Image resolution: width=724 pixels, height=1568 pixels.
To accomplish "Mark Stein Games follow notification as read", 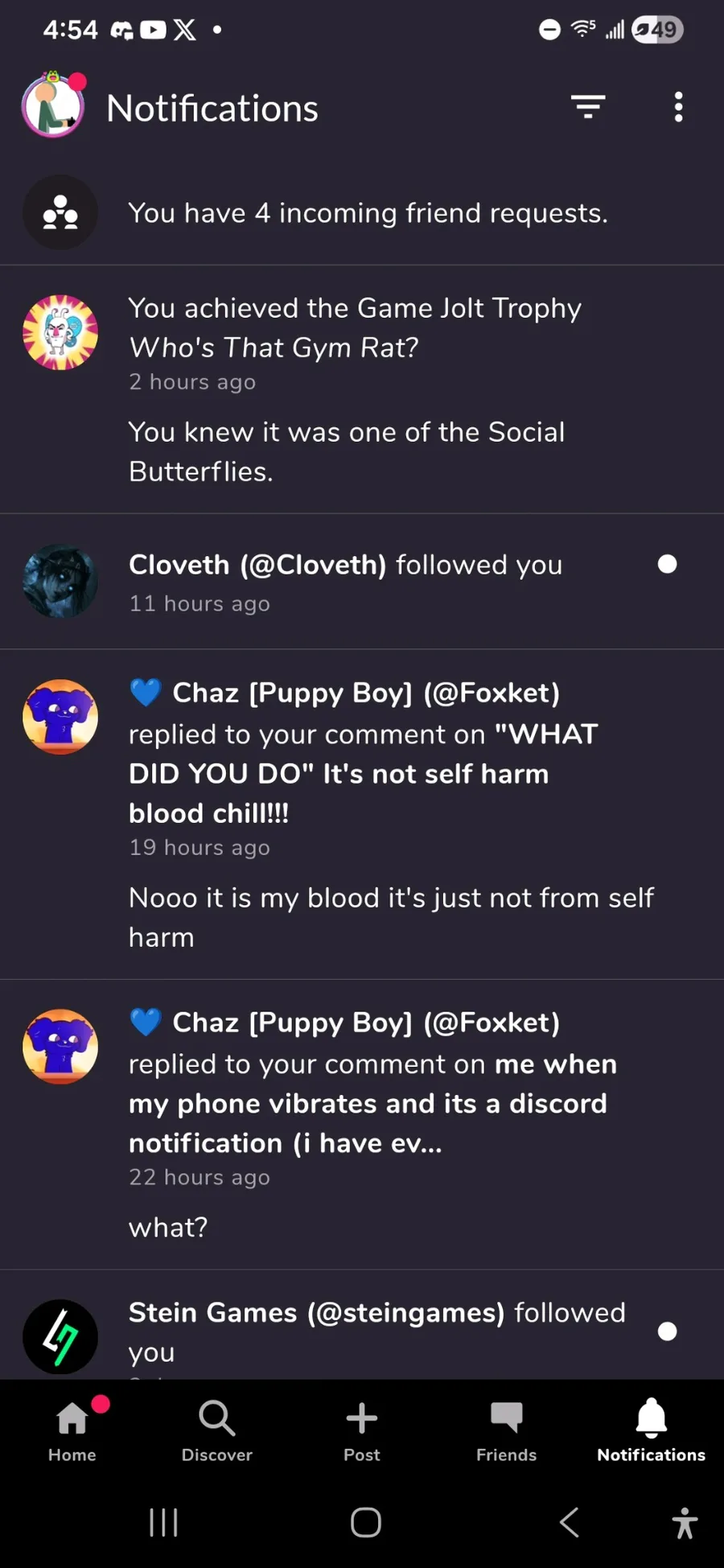I will pos(667,1331).
